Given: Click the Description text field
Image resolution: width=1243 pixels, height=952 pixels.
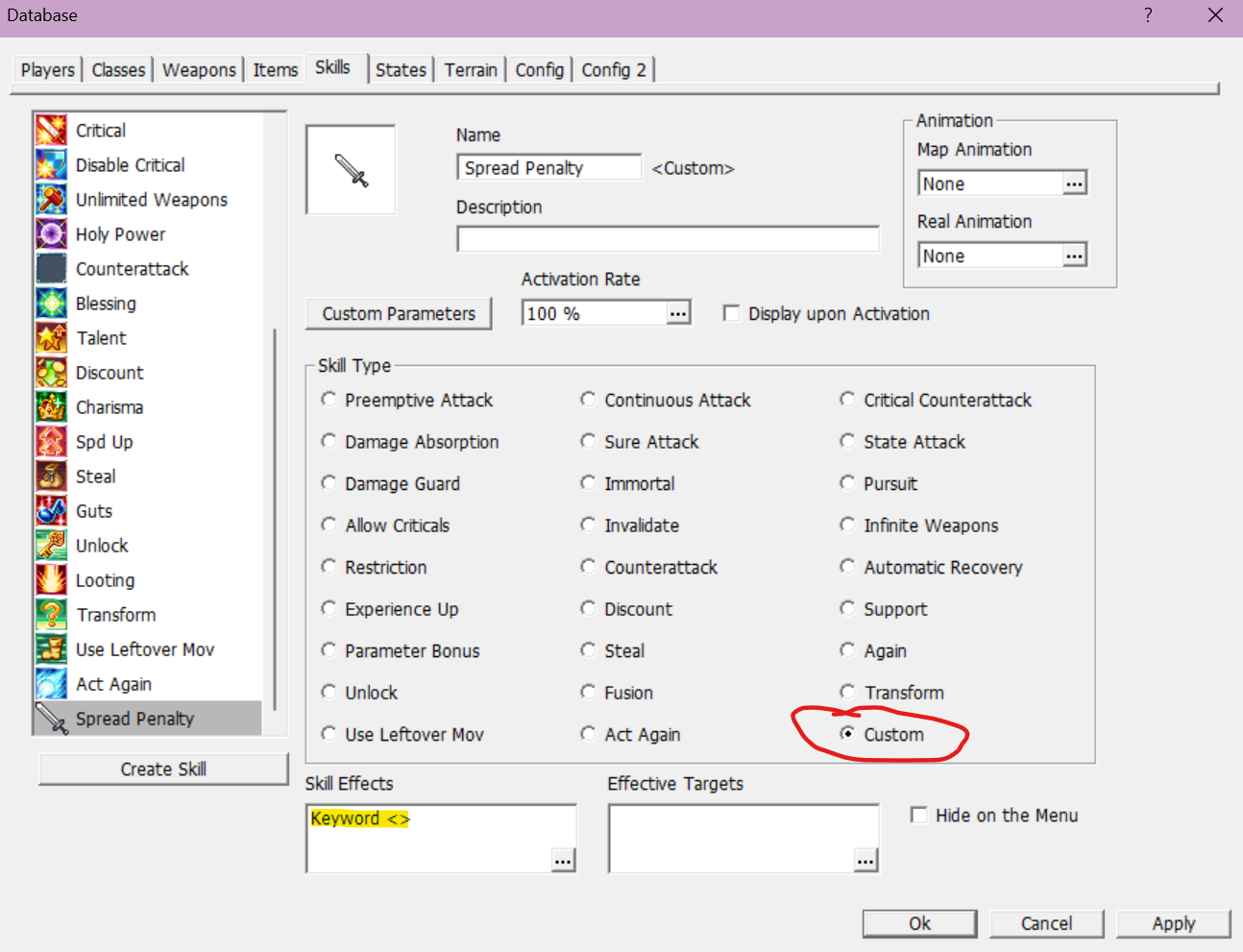Looking at the screenshot, I should click(x=668, y=239).
